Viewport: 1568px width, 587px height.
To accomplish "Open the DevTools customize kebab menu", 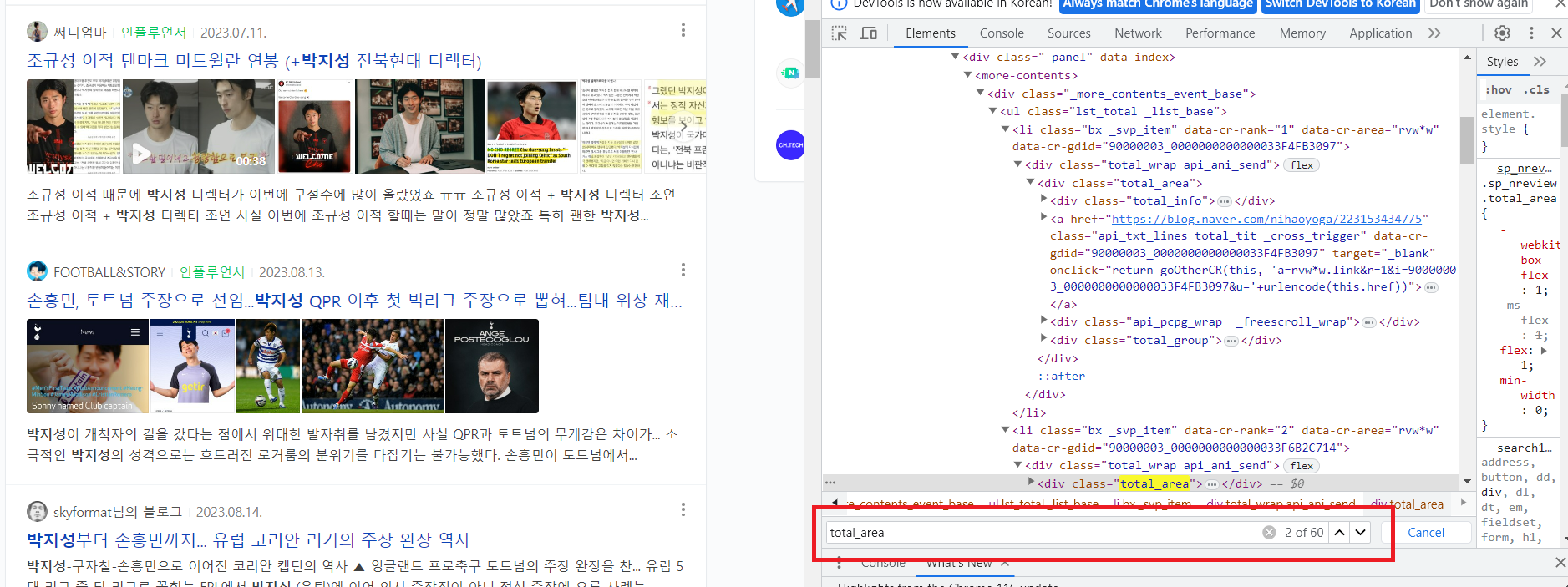I will (x=1531, y=33).
